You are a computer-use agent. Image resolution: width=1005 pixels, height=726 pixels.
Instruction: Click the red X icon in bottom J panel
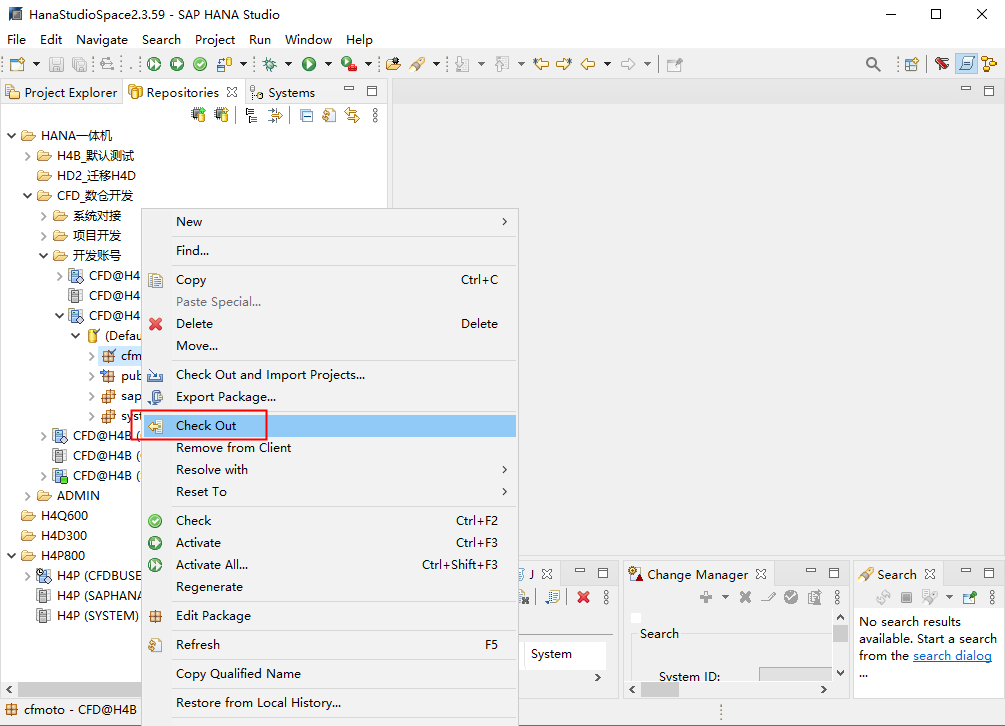tap(583, 597)
